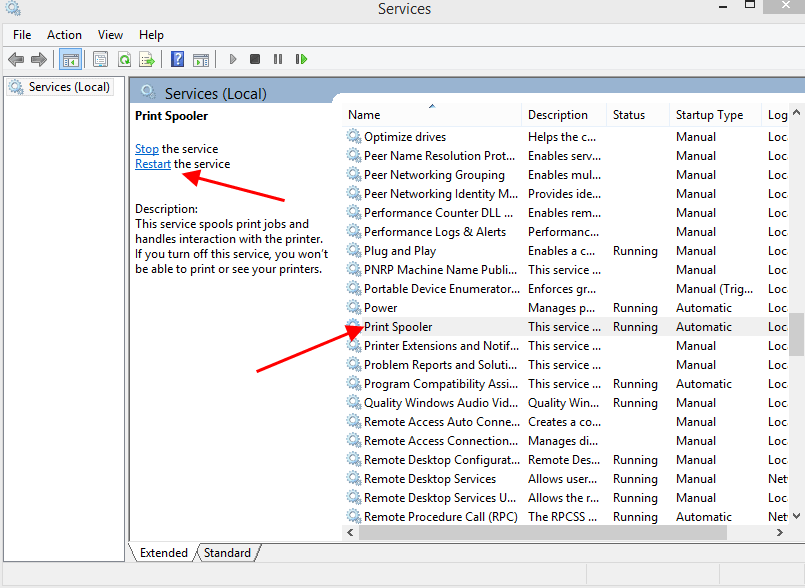Click the Restart Service toolbar icon
Viewport: 805px width, 588px height.
pyautogui.click(x=301, y=60)
